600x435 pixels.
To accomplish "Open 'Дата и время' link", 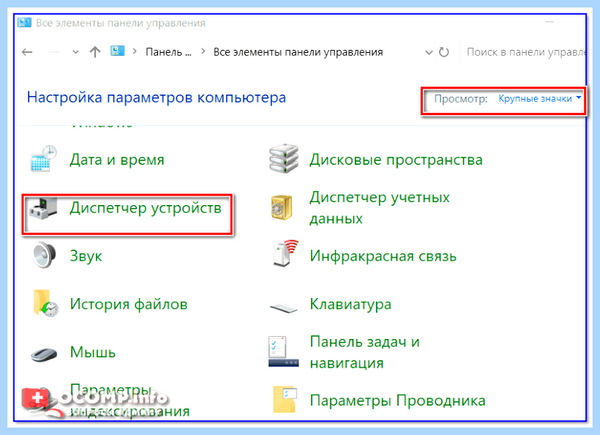I will [x=117, y=160].
